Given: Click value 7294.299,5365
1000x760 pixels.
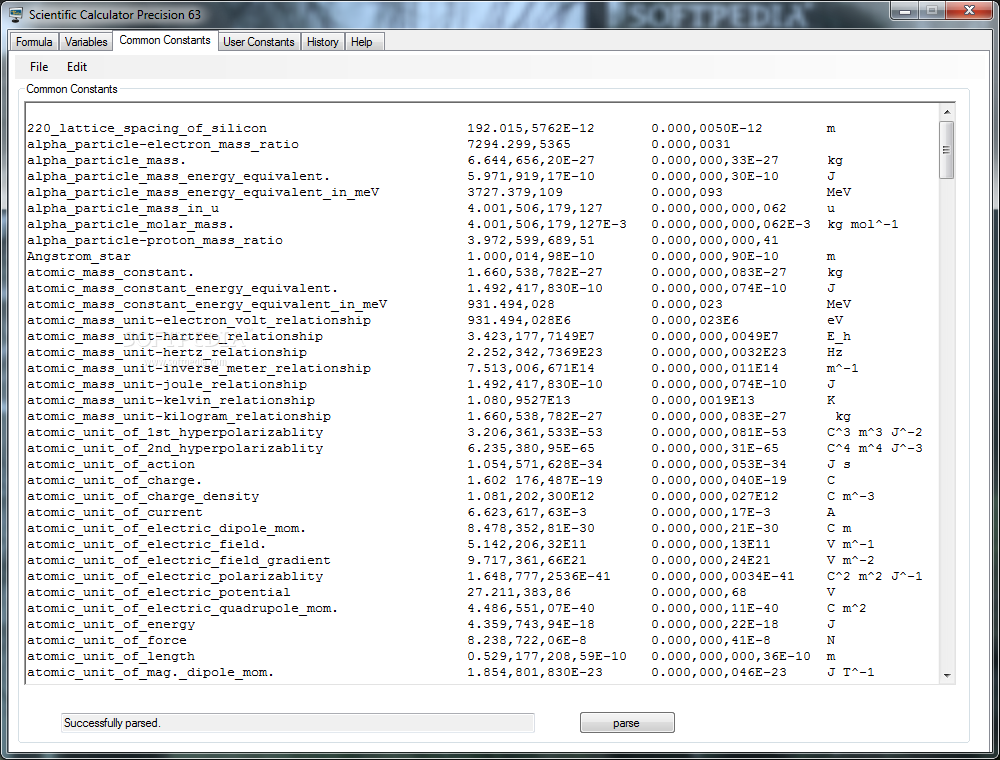Looking at the screenshot, I should tap(519, 144).
